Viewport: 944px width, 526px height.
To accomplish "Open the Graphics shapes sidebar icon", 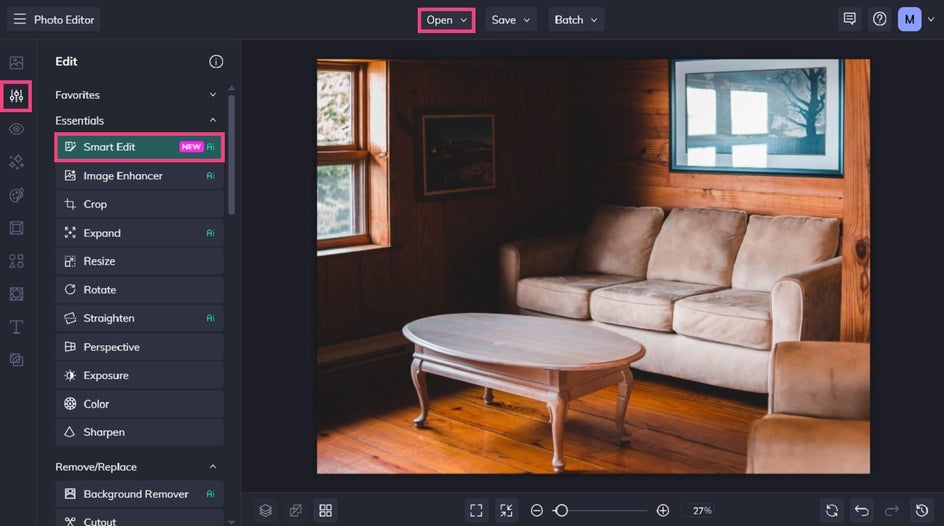I will pyautogui.click(x=16, y=261).
